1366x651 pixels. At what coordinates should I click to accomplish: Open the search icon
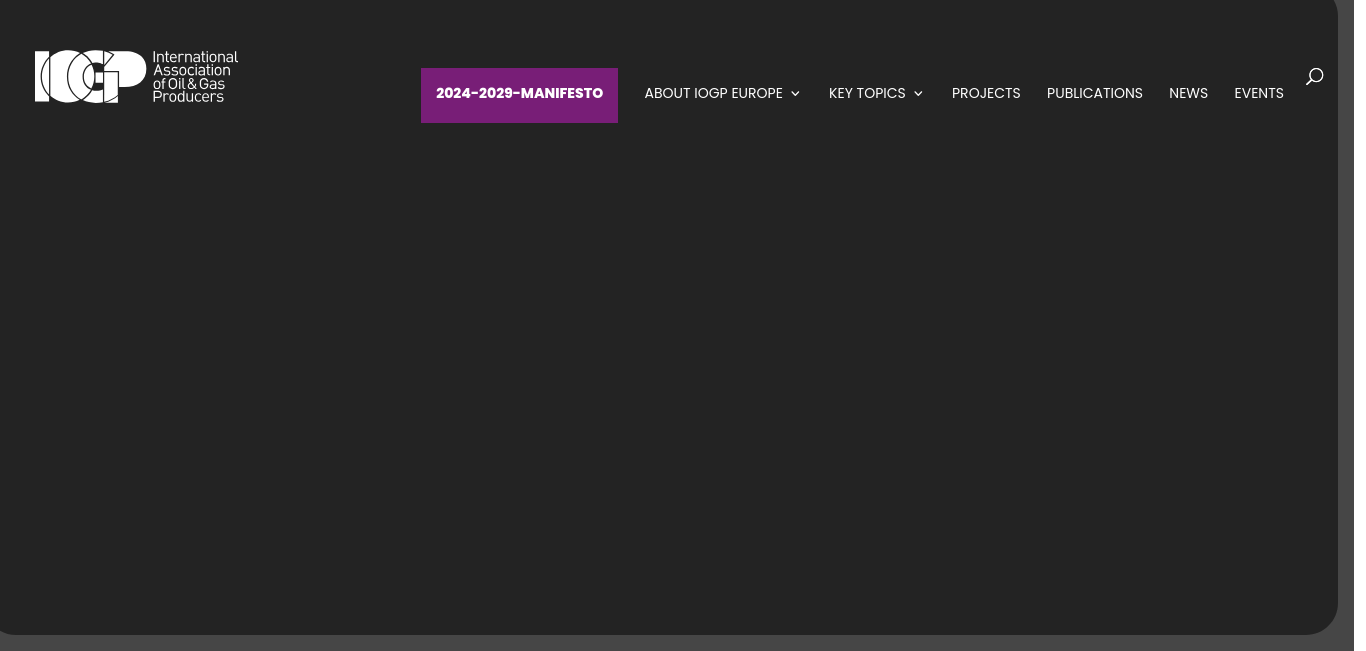(x=1314, y=77)
